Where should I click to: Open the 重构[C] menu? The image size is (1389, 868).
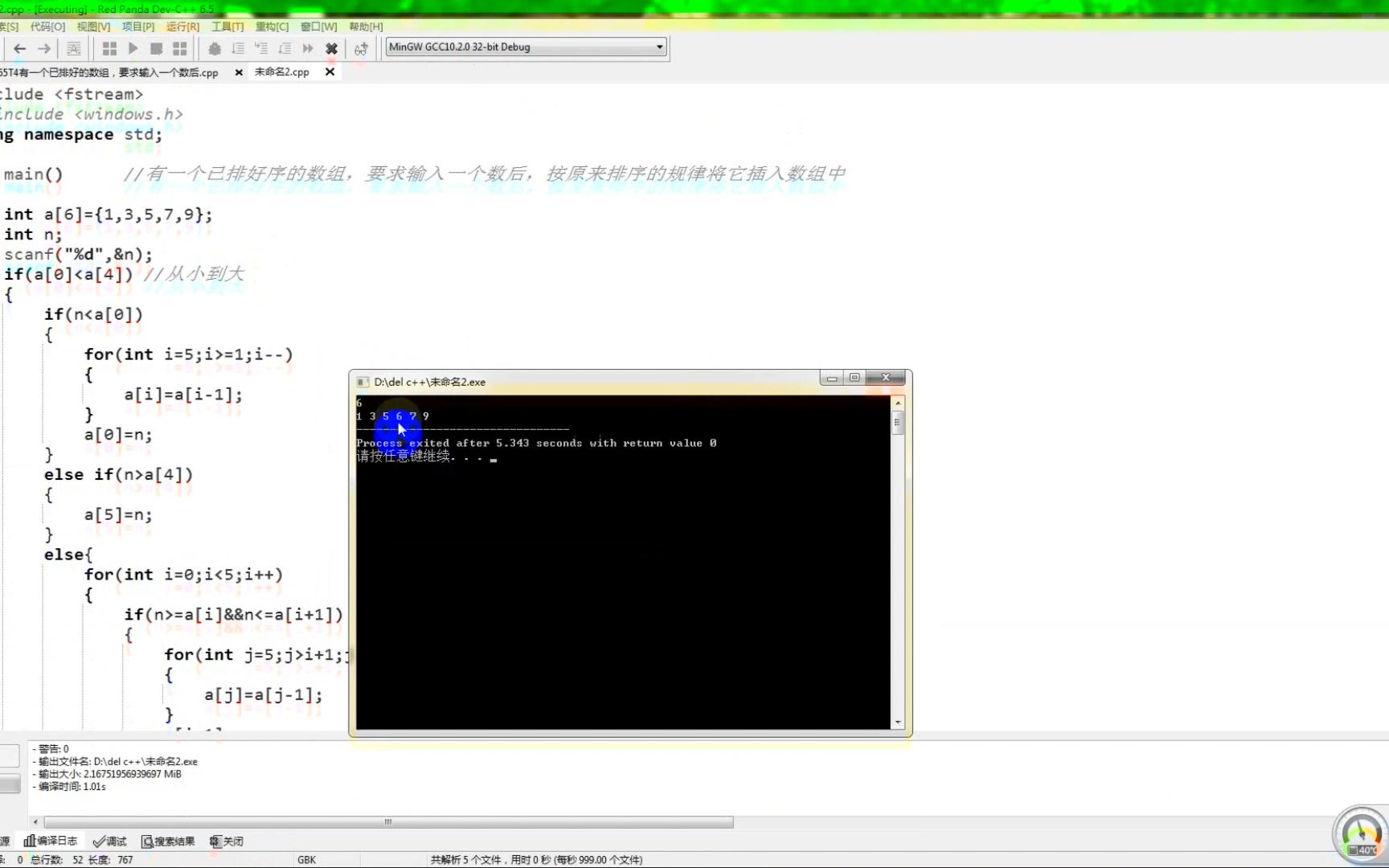tap(272, 27)
